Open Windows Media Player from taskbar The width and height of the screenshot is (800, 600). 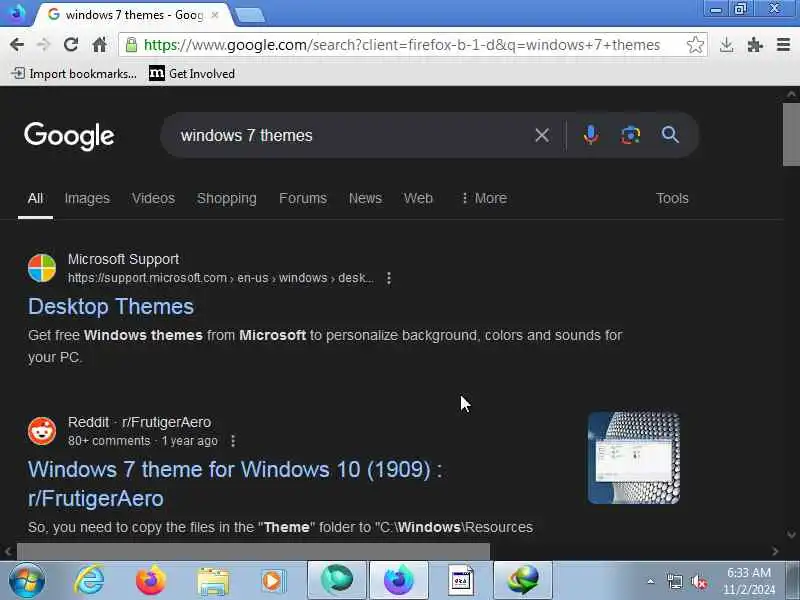point(274,581)
